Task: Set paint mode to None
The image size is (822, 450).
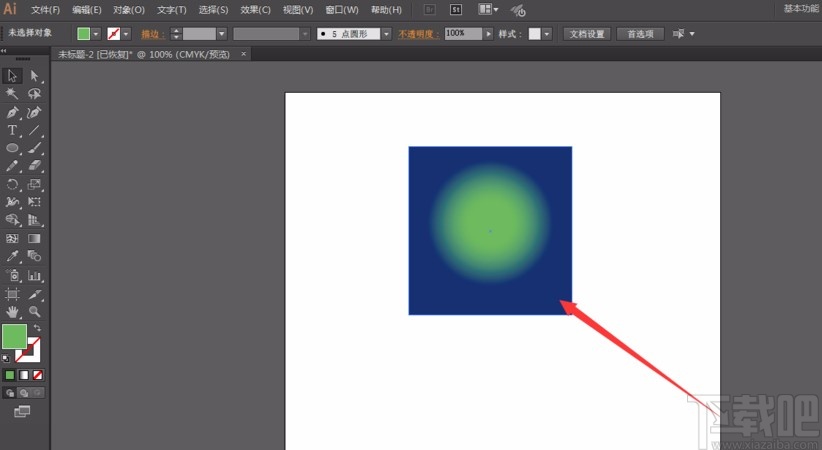Action: [x=38, y=375]
